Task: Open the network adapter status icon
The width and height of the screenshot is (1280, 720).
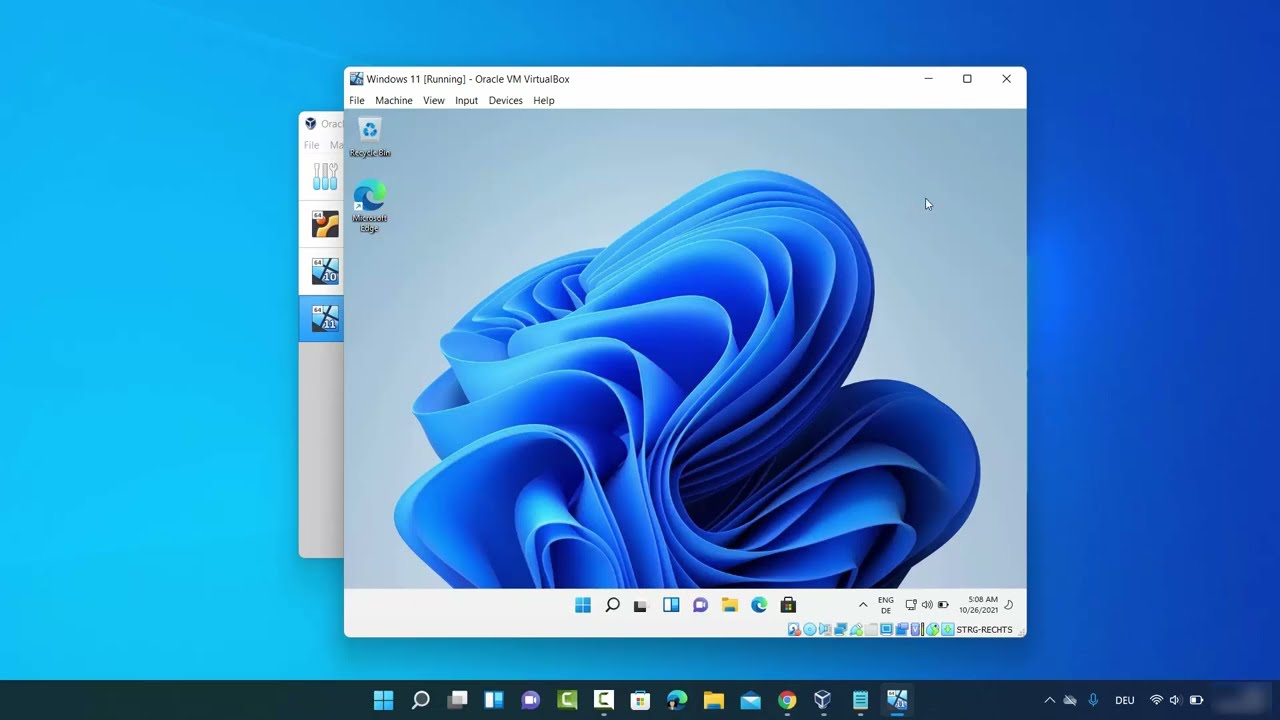Action: tap(841, 629)
